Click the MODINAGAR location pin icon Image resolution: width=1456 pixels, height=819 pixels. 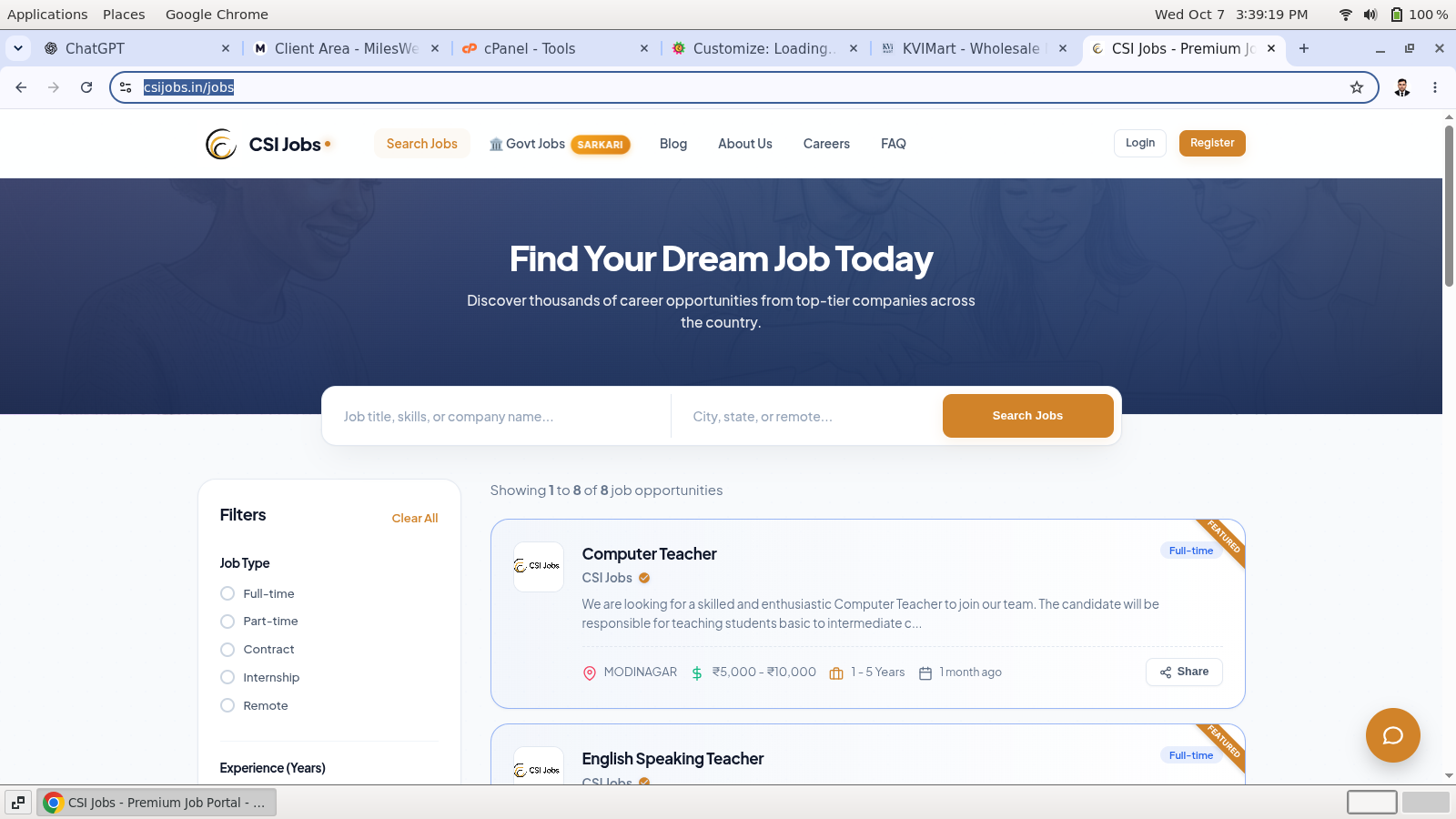590,672
